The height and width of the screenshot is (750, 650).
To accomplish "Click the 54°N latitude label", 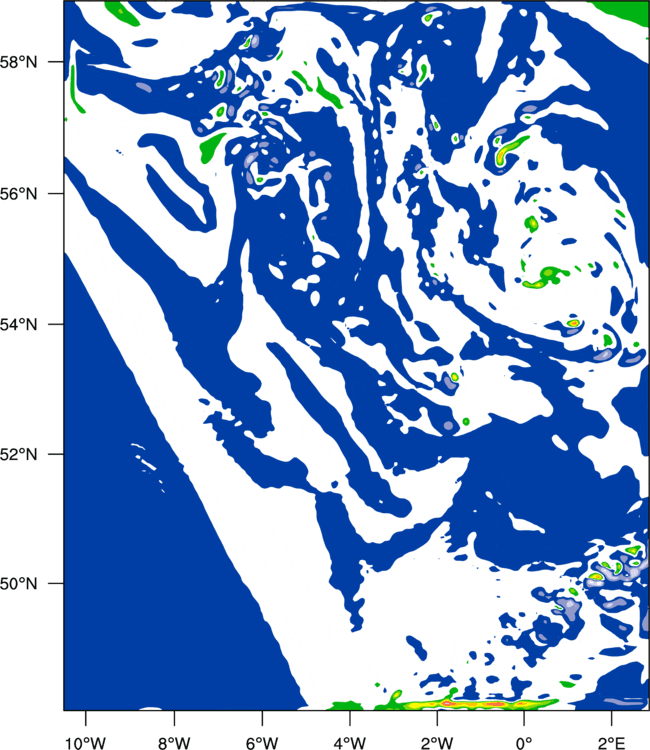I will (x=18, y=324).
